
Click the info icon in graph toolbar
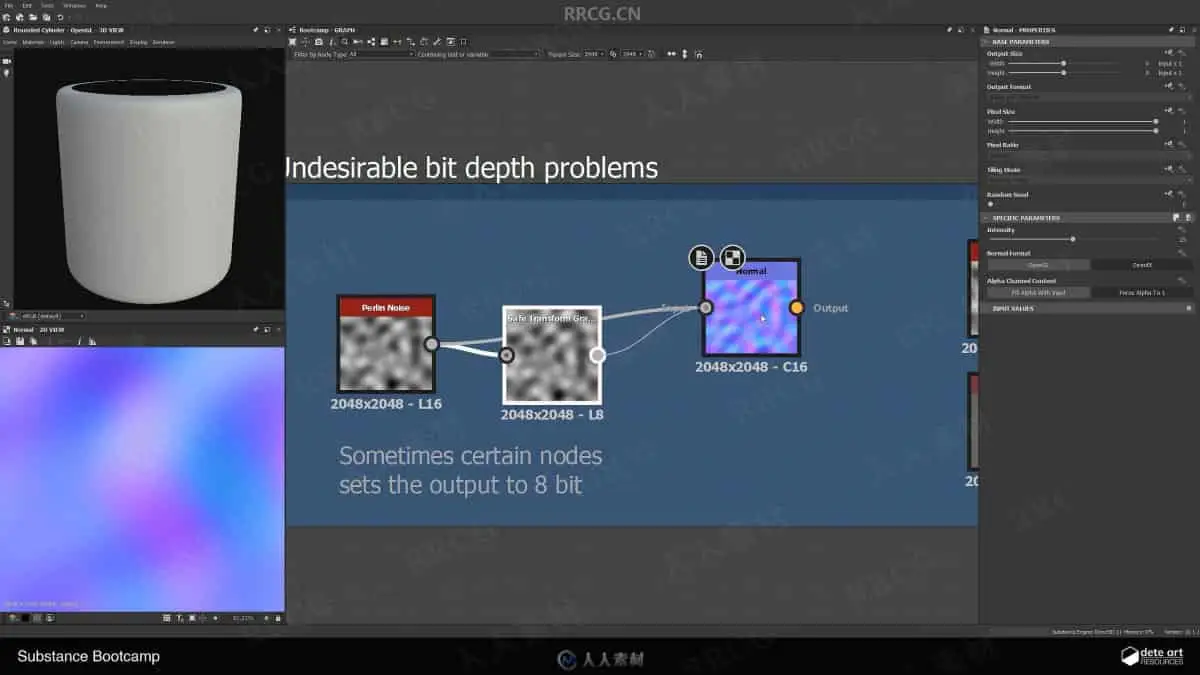(x=332, y=42)
